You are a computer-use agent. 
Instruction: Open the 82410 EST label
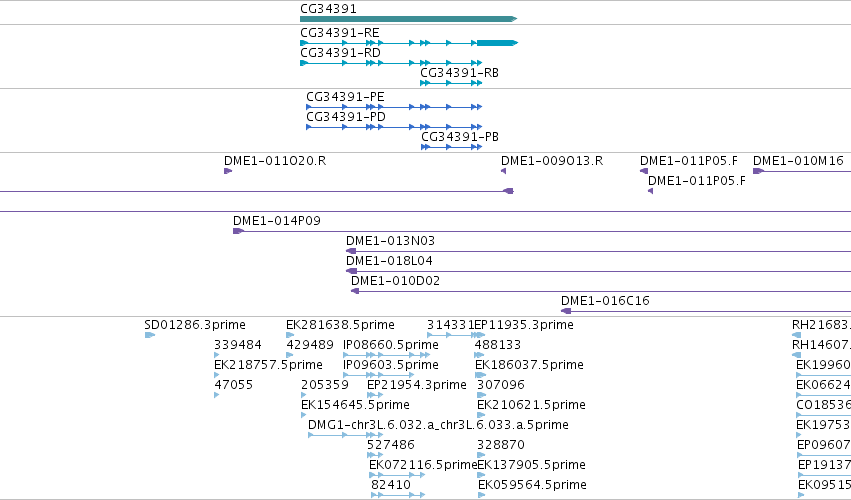pyautogui.click(x=391, y=485)
